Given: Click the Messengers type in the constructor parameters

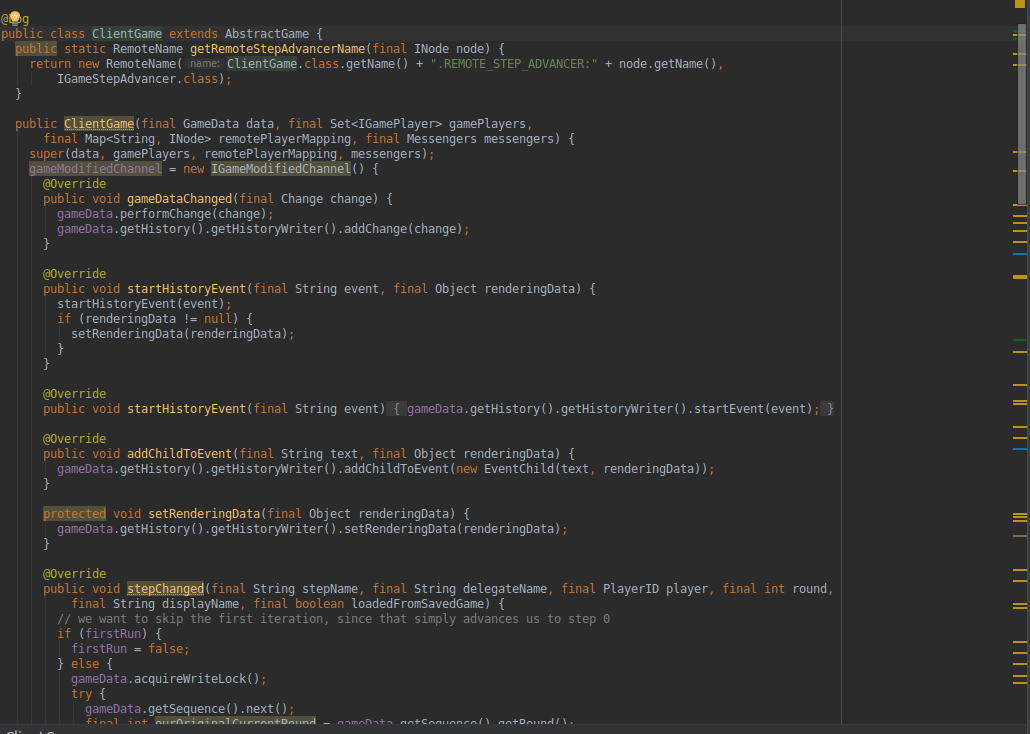Looking at the screenshot, I should (x=441, y=139).
